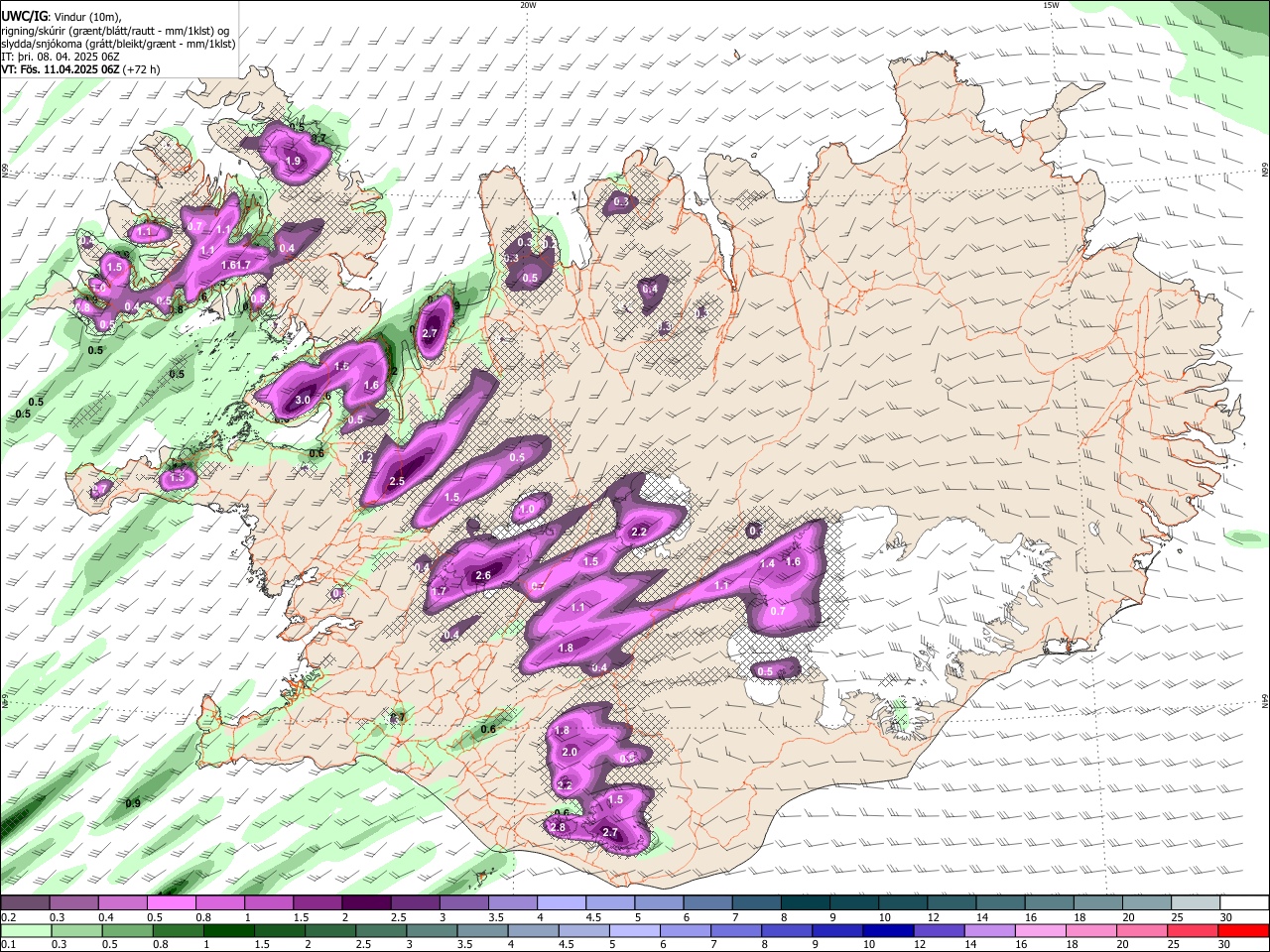Select the 'Vindur (10m)' heading text
The width and height of the screenshot is (1270, 952).
click(85, 17)
